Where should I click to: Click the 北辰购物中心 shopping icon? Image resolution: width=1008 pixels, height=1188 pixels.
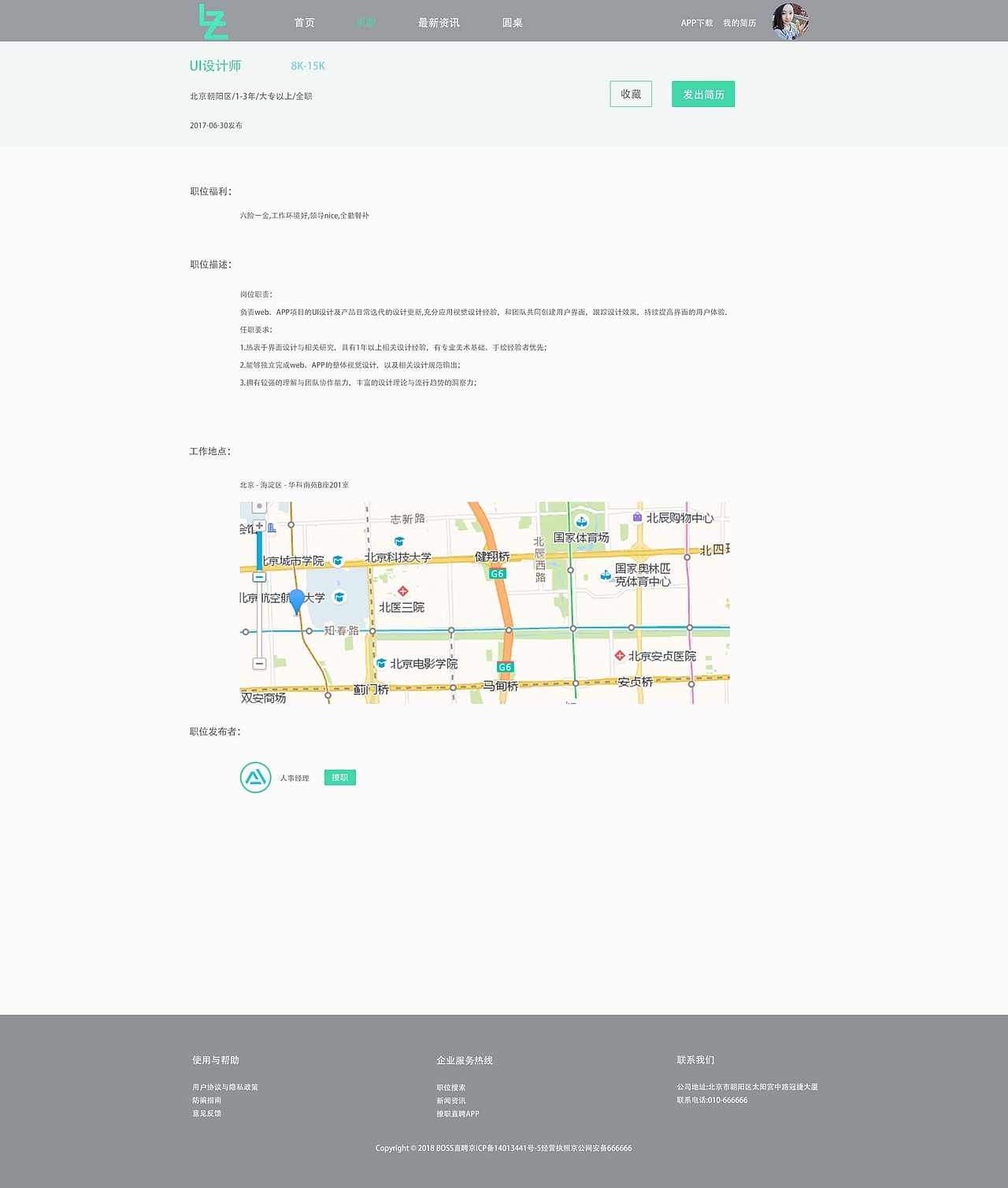coord(637,517)
